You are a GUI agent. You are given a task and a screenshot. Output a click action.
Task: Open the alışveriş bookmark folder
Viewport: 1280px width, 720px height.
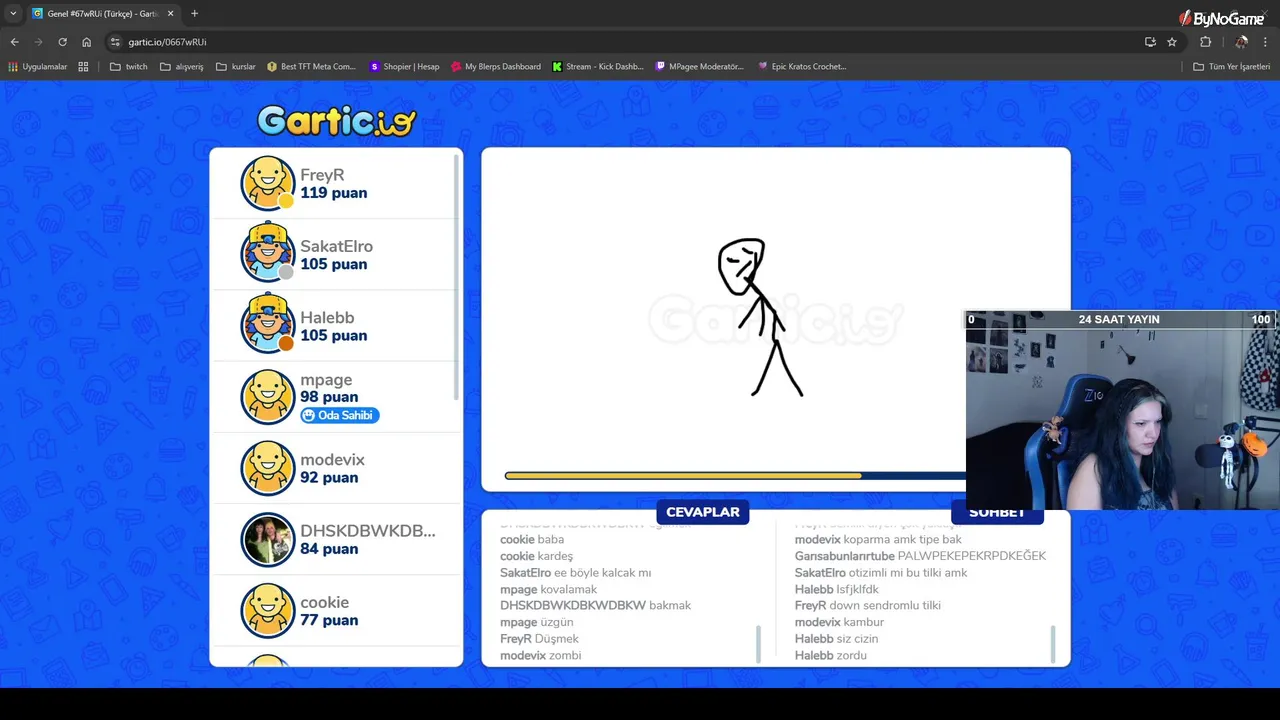tap(181, 67)
